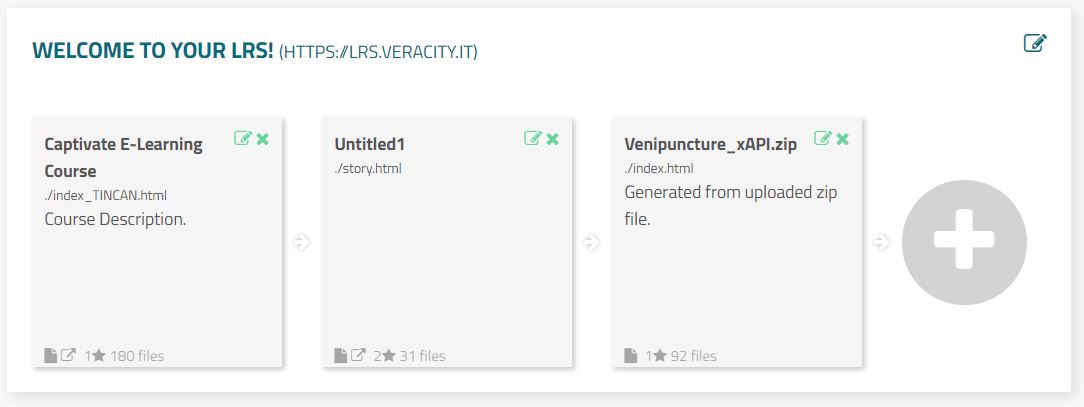Viewport: 1084px width, 407px height.
Task: Edit the Captivate E-Learning Course card
Action: click(243, 139)
